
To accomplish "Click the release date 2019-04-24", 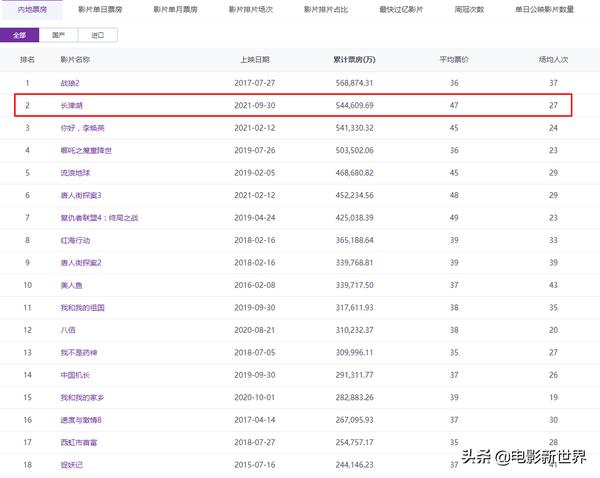I will [254, 218].
